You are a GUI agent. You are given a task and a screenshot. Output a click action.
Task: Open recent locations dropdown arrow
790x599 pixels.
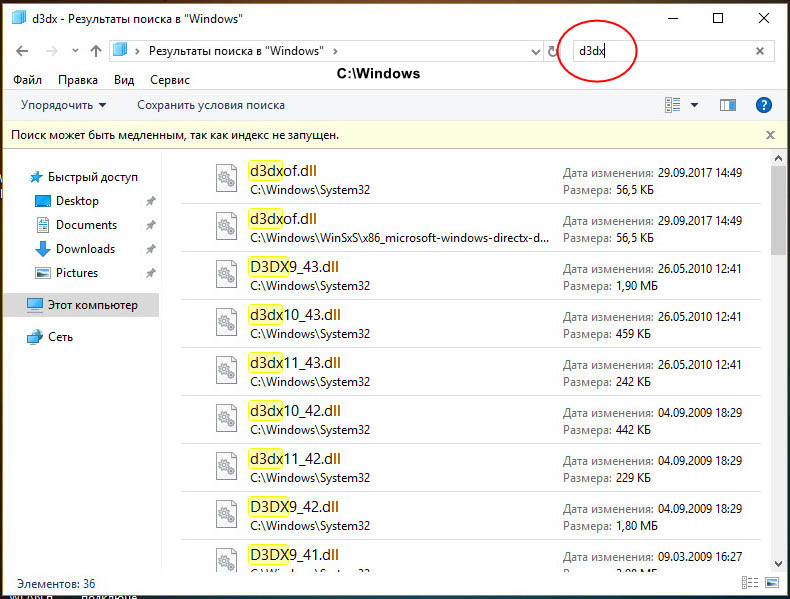75,51
